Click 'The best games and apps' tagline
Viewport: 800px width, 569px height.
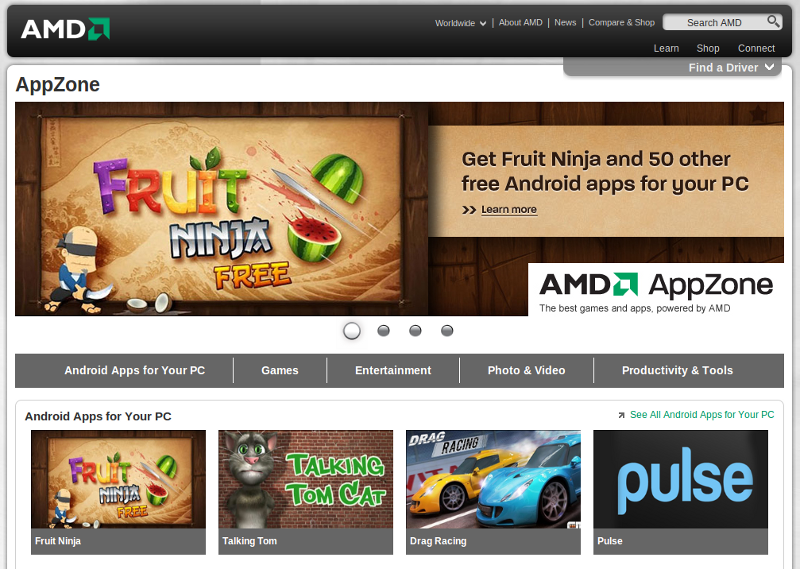[x=635, y=308]
